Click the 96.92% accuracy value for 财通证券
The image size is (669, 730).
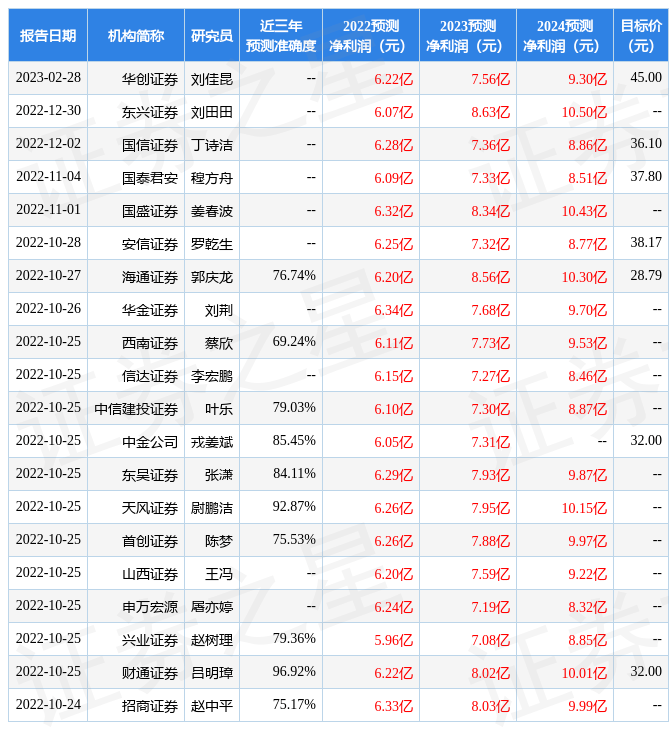(x=294, y=672)
